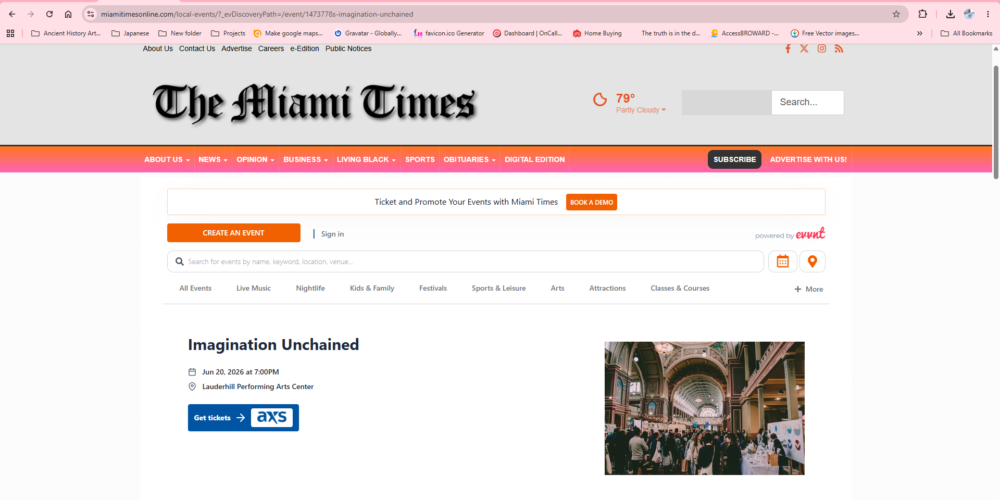Select the Sports & Leisure category tab
This screenshot has width=1000, height=500.
click(x=499, y=288)
